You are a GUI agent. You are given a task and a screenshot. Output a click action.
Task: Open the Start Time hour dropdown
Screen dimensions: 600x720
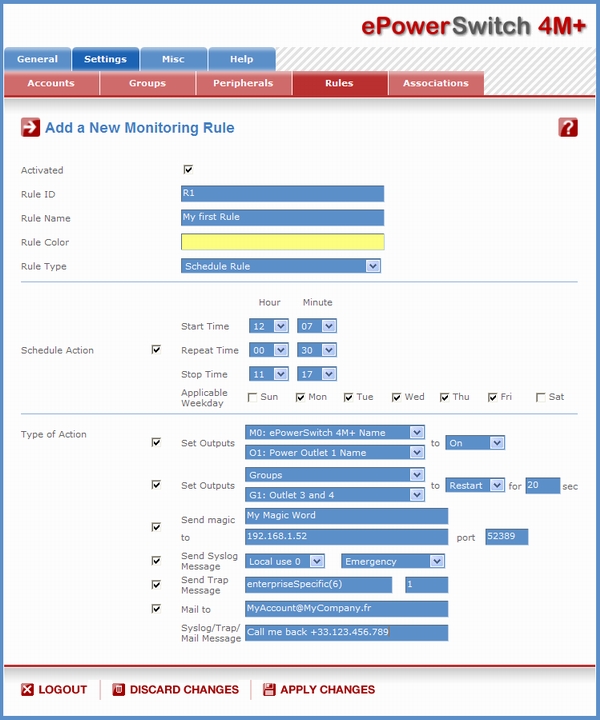pos(269,326)
